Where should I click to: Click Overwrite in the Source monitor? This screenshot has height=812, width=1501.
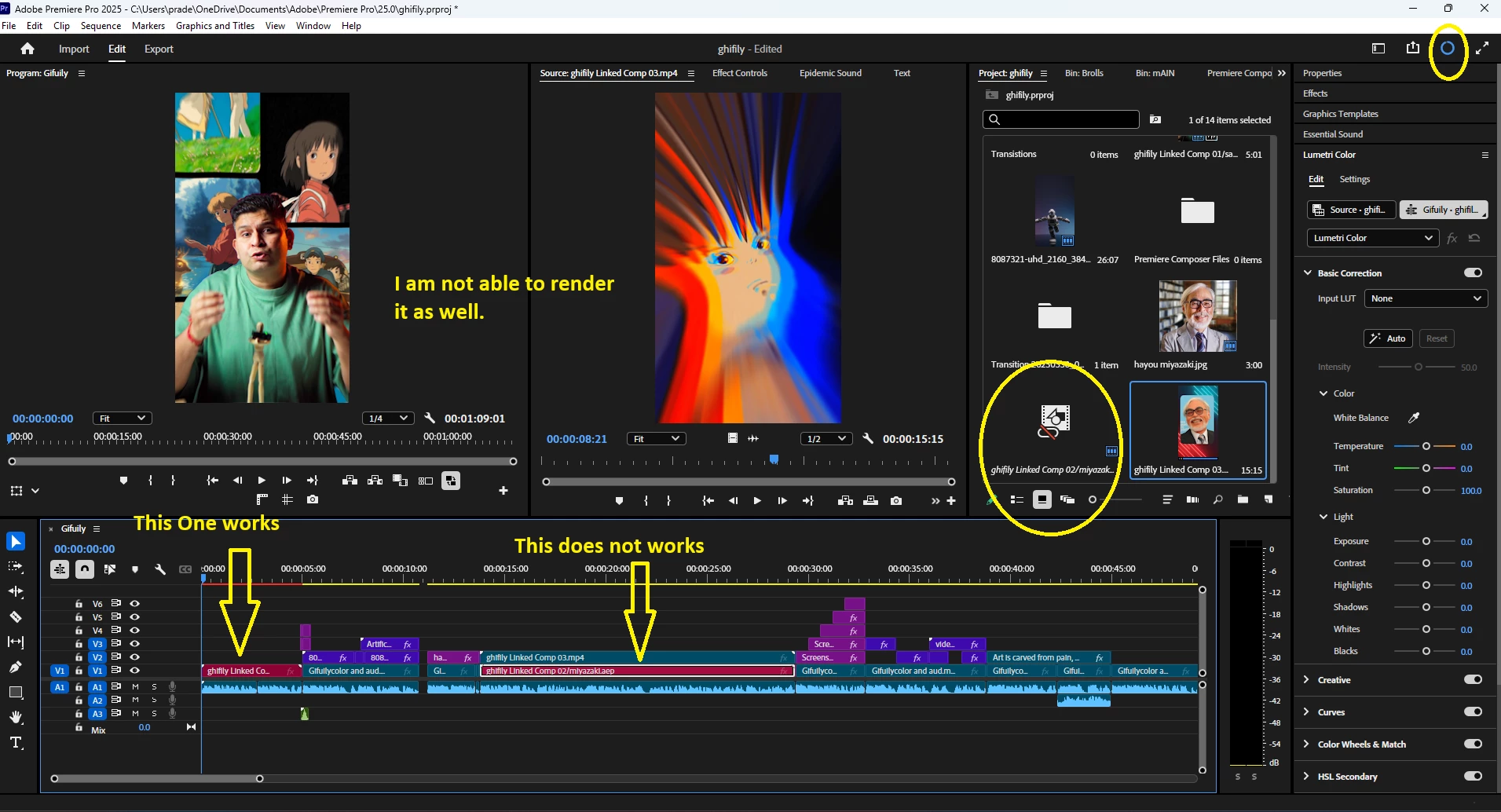click(x=871, y=501)
